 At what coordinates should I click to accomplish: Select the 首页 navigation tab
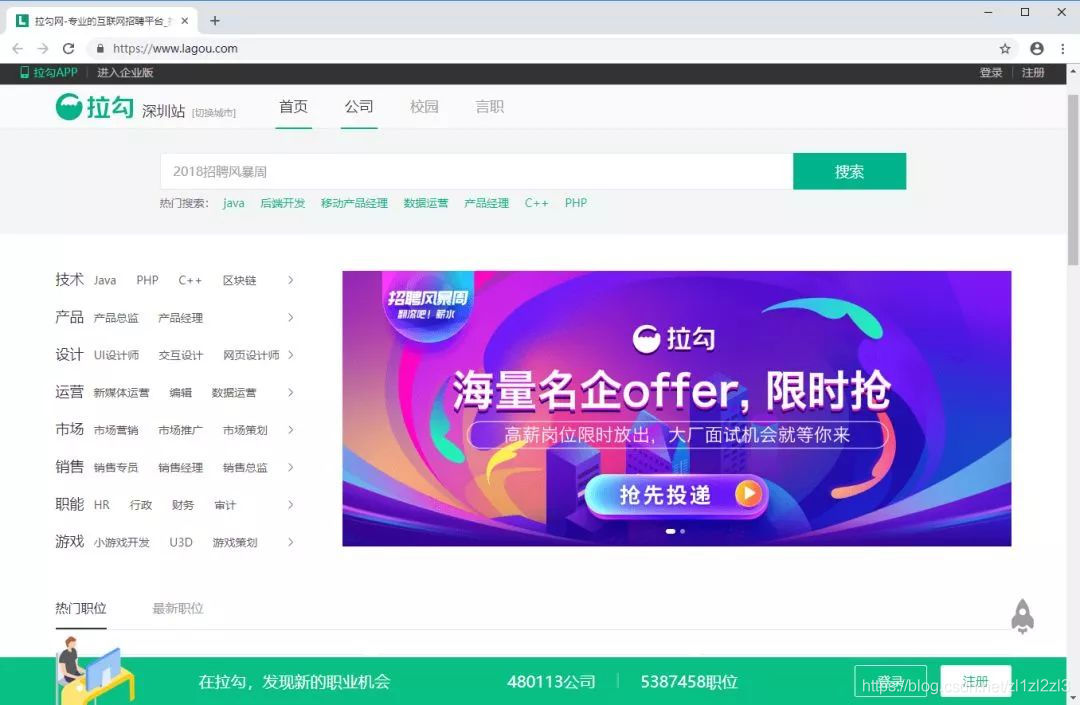point(293,107)
